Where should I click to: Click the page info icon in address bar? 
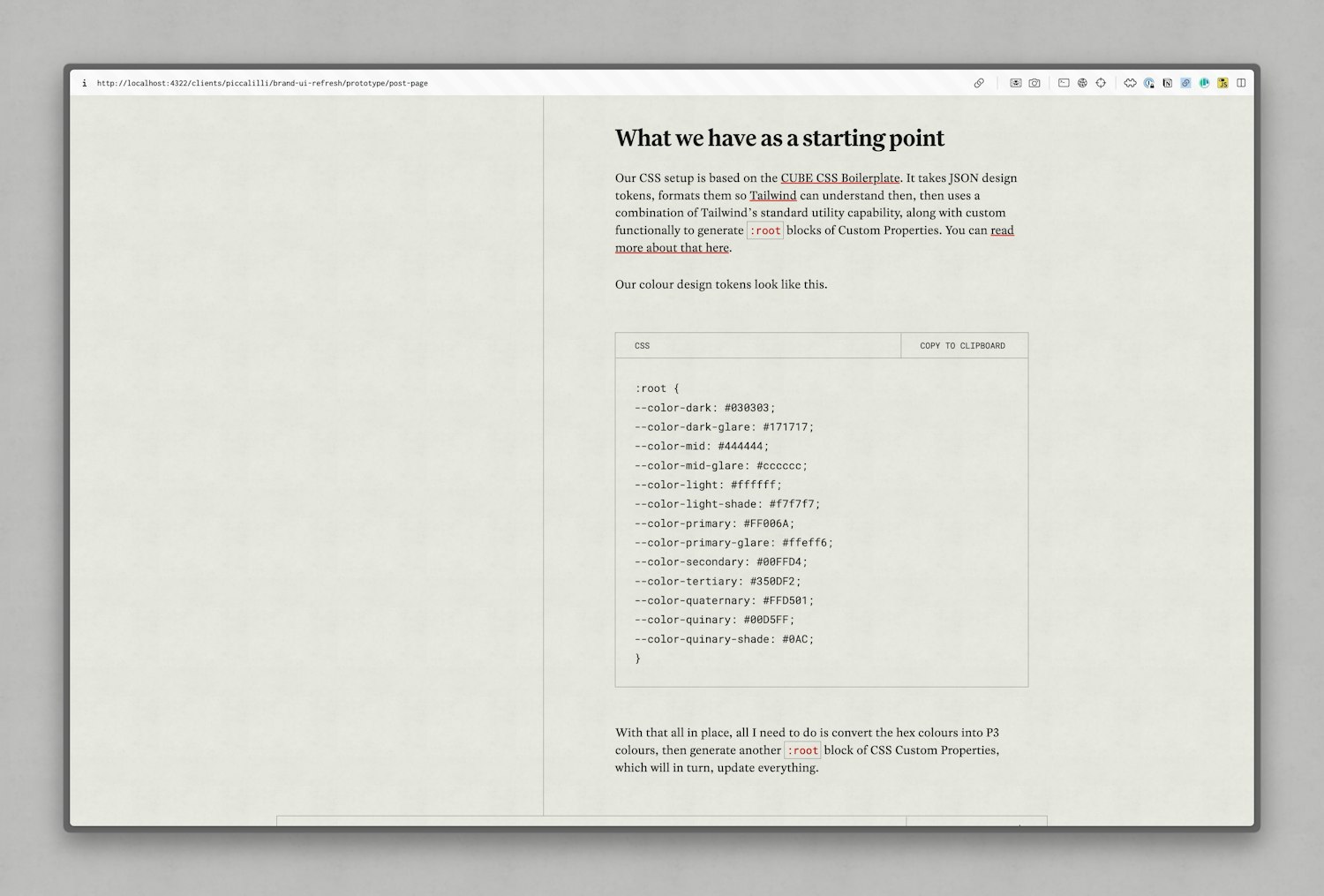pyautogui.click(x=85, y=82)
